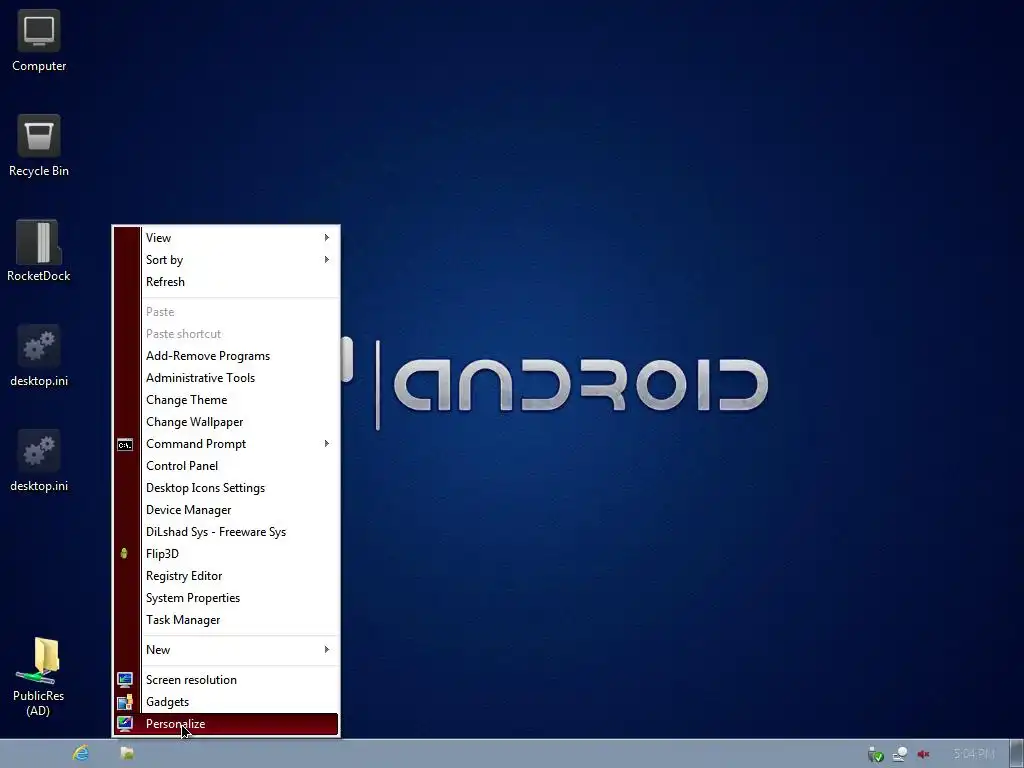1024x768 pixels.
Task: Select the PublicRes (AD) network folder
Action: tap(39, 677)
